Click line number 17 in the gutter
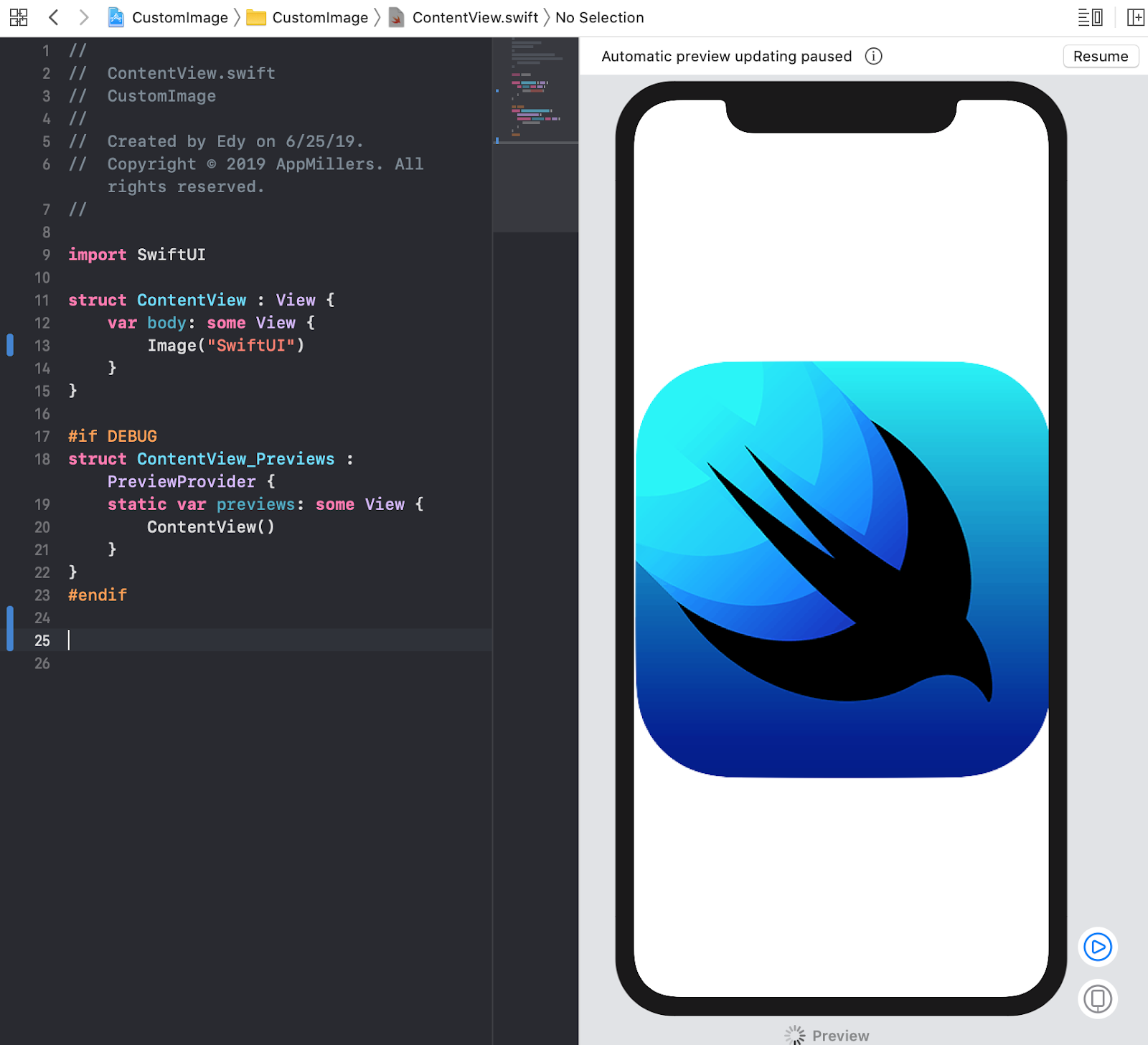This screenshot has width=1148, height=1045. coord(42,436)
